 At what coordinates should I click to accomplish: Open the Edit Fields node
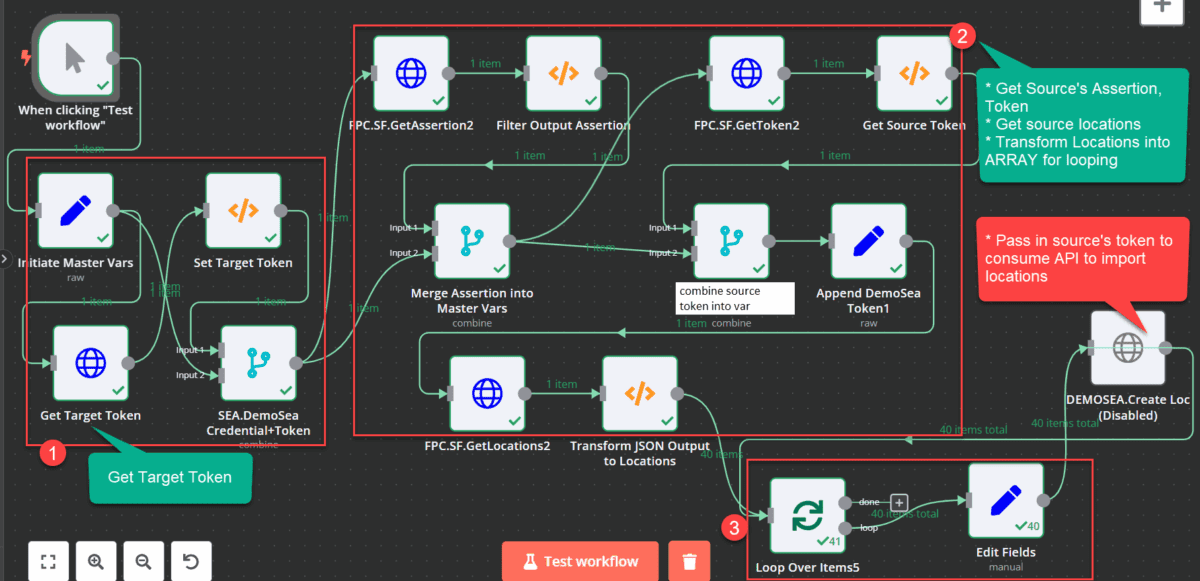click(x=1005, y=500)
